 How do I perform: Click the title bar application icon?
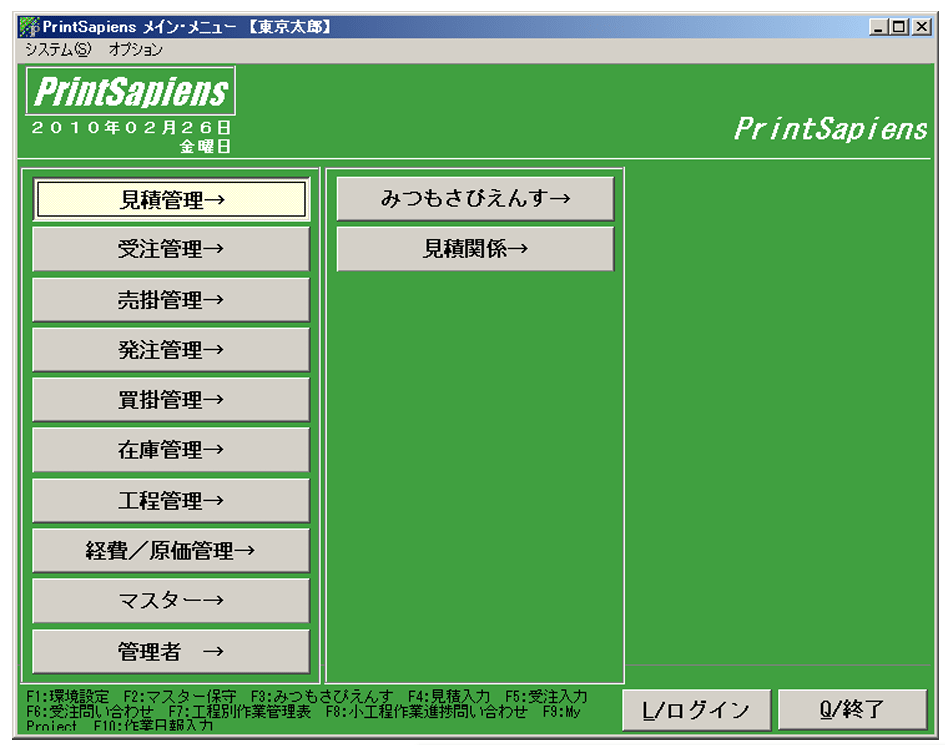coord(29,27)
